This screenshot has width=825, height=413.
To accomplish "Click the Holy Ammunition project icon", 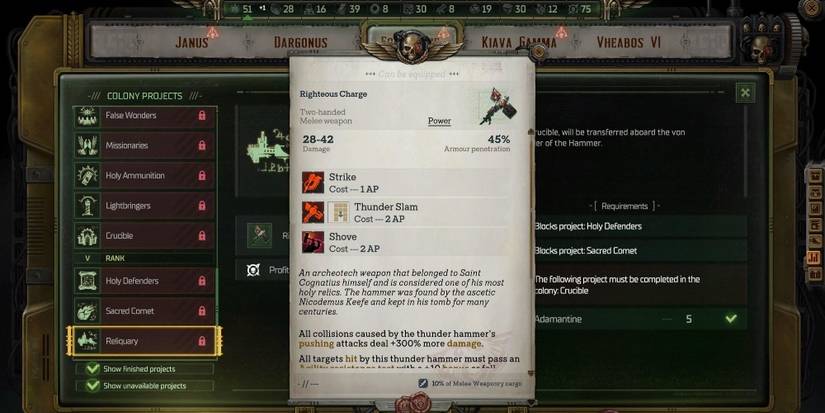I will (x=87, y=176).
